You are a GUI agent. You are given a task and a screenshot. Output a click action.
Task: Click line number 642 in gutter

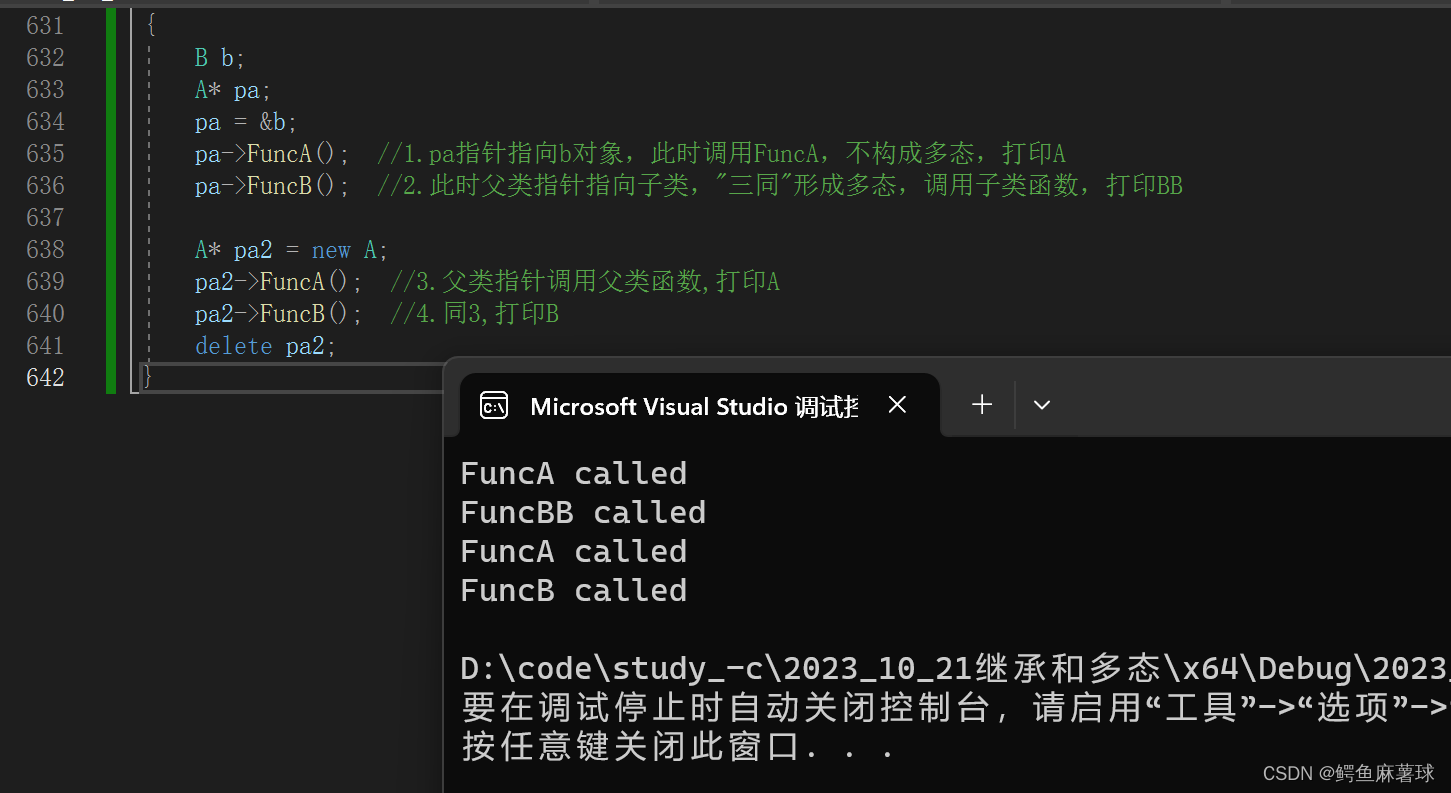(45, 377)
